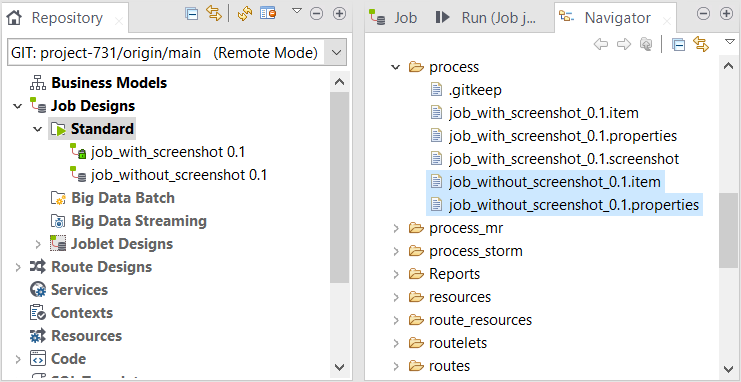This screenshot has height=382, width=741.
Task: Expand the process_storm folder
Action: [396, 251]
